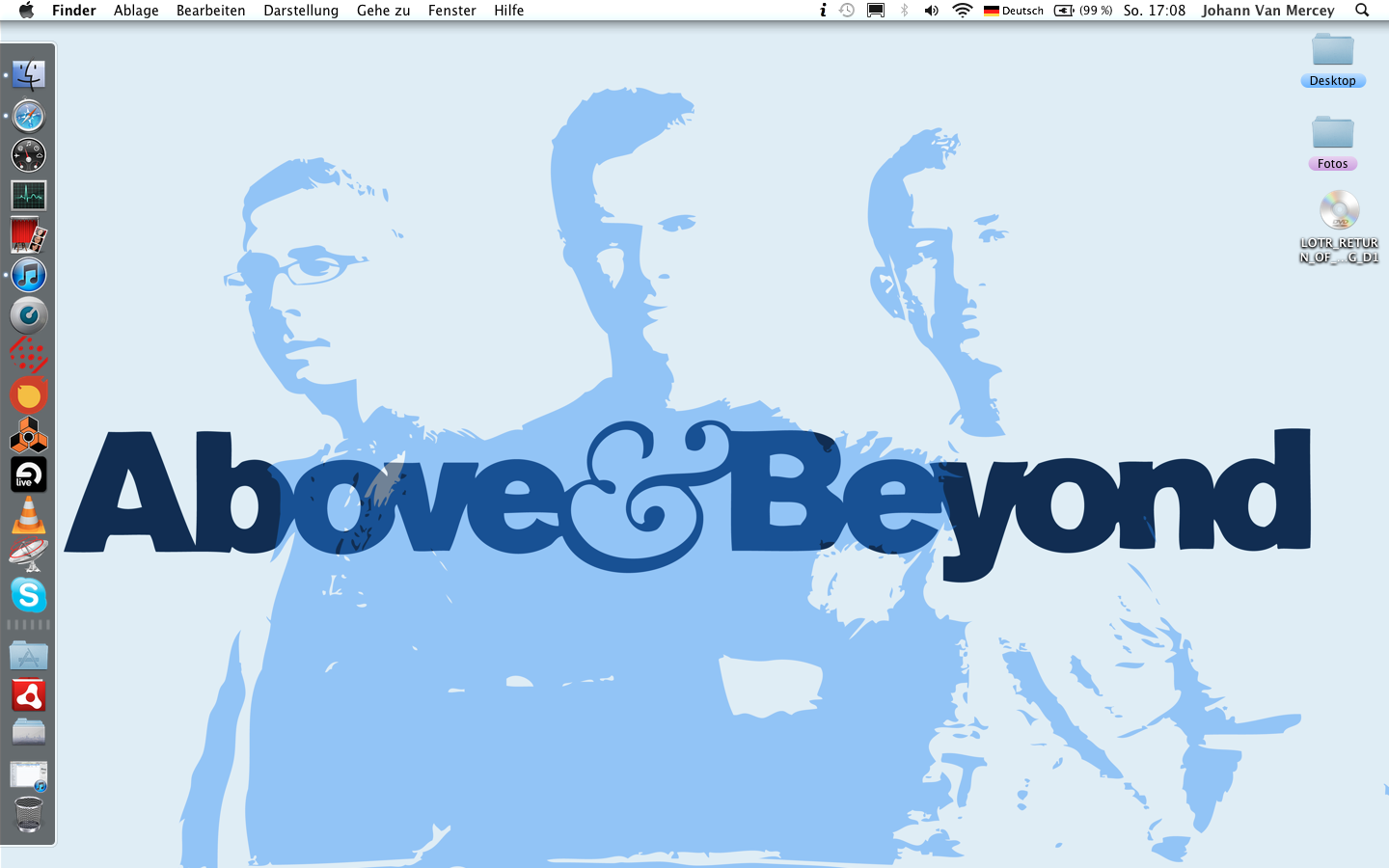Screen dimensions: 1389x868
Task: Open Activity Monitor in the dock
Action: tap(28, 196)
